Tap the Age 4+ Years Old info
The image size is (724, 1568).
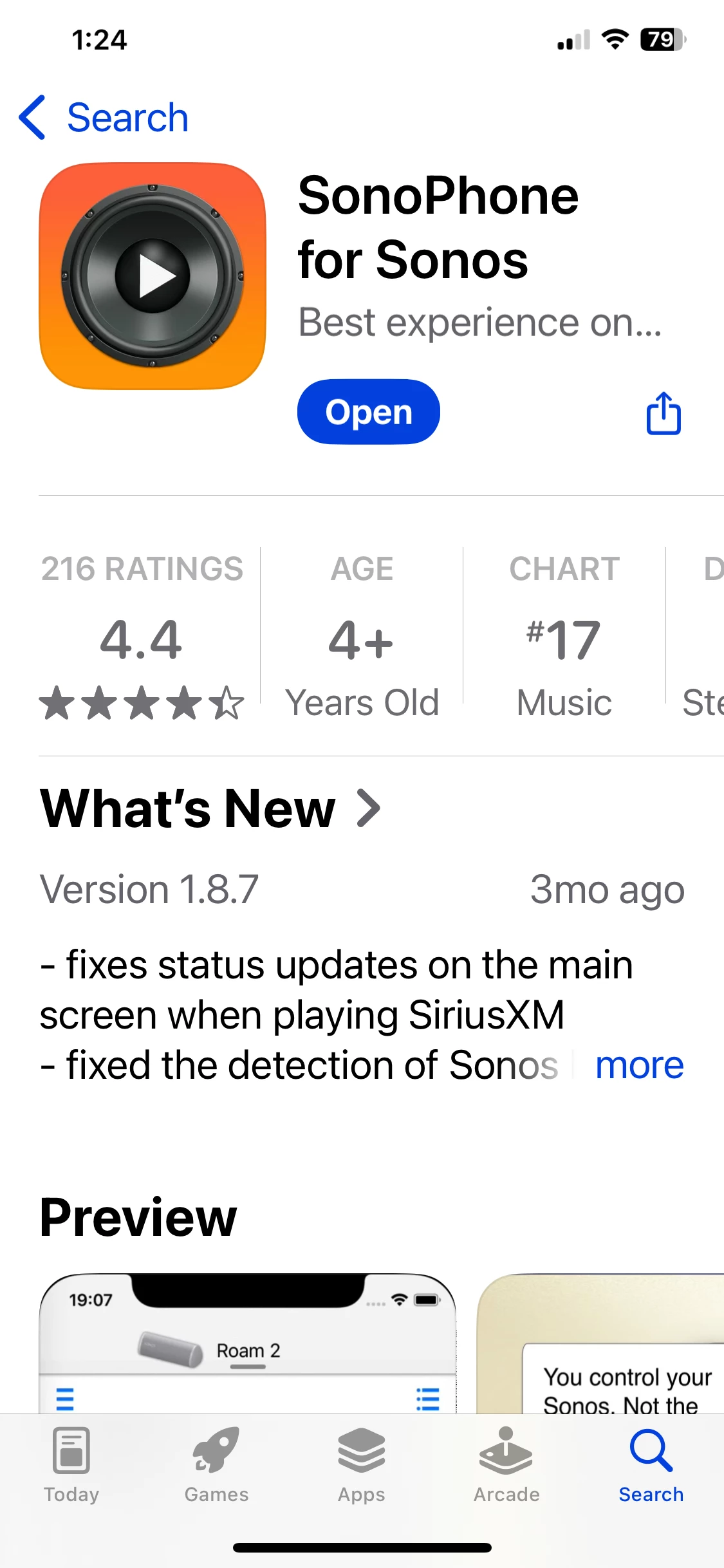pos(362,636)
